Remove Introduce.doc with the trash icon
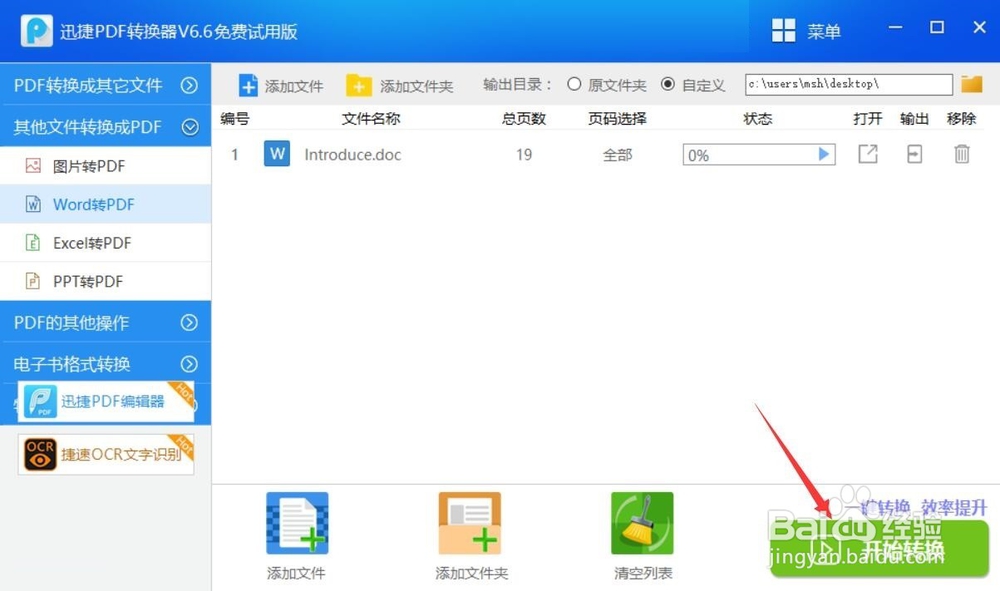1000x591 pixels. coord(962,154)
